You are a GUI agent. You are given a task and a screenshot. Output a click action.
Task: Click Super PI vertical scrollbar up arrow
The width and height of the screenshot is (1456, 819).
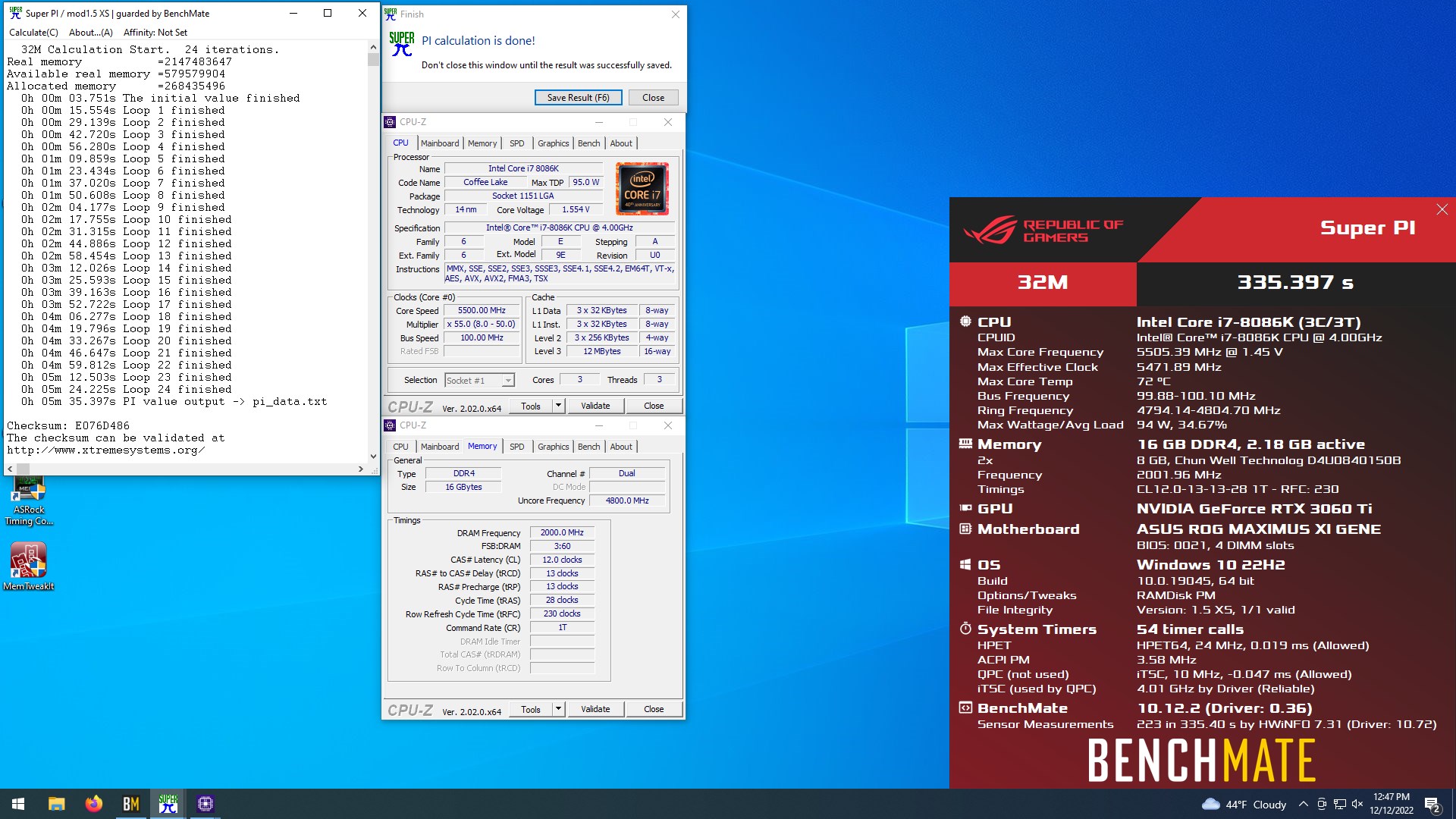(373, 47)
